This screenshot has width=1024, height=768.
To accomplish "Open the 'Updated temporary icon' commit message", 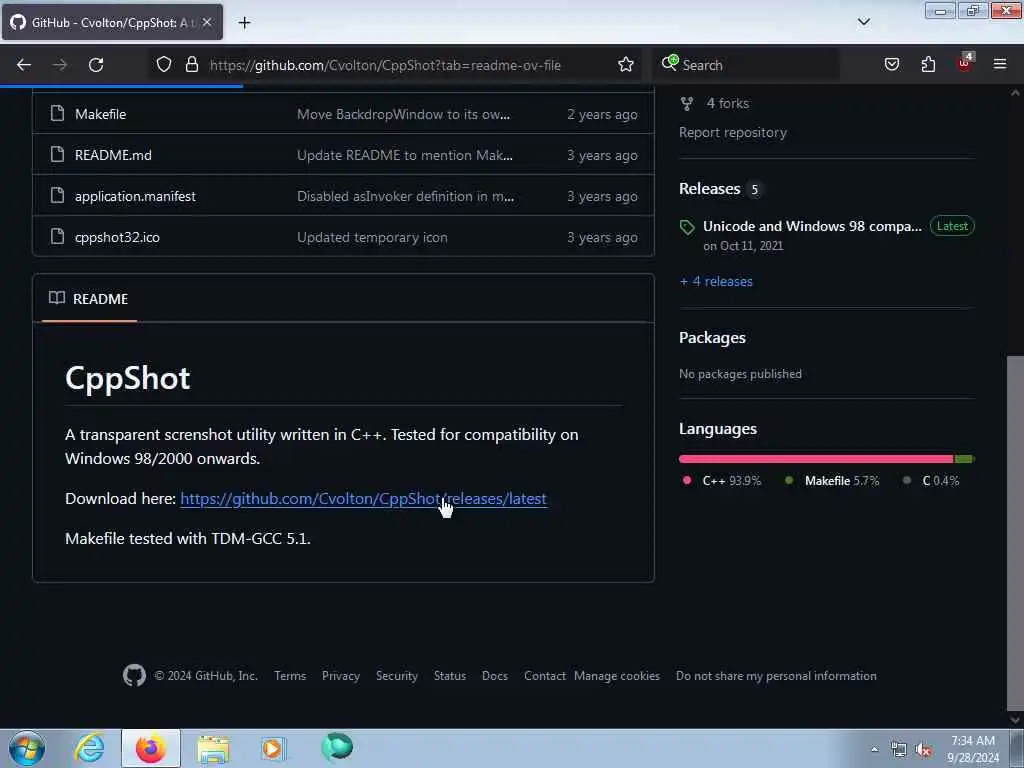I will [372, 238].
